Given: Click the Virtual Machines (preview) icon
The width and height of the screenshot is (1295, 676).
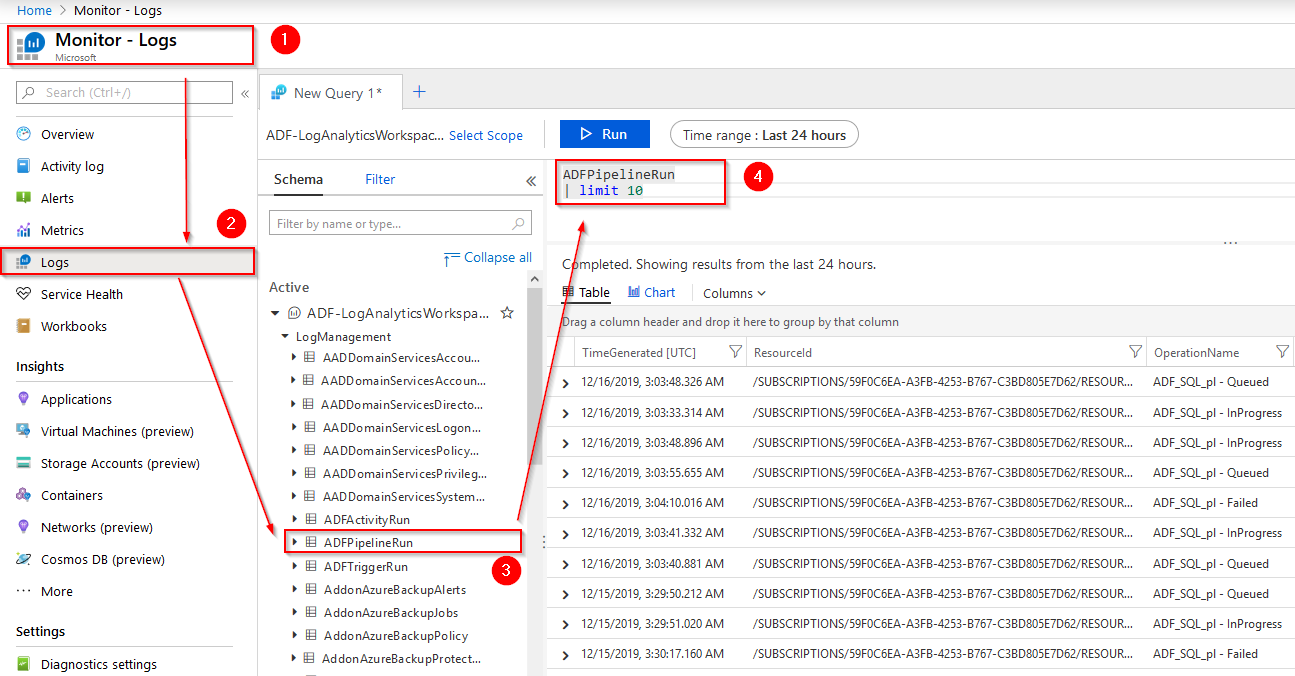Looking at the screenshot, I should (x=24, y=431).
